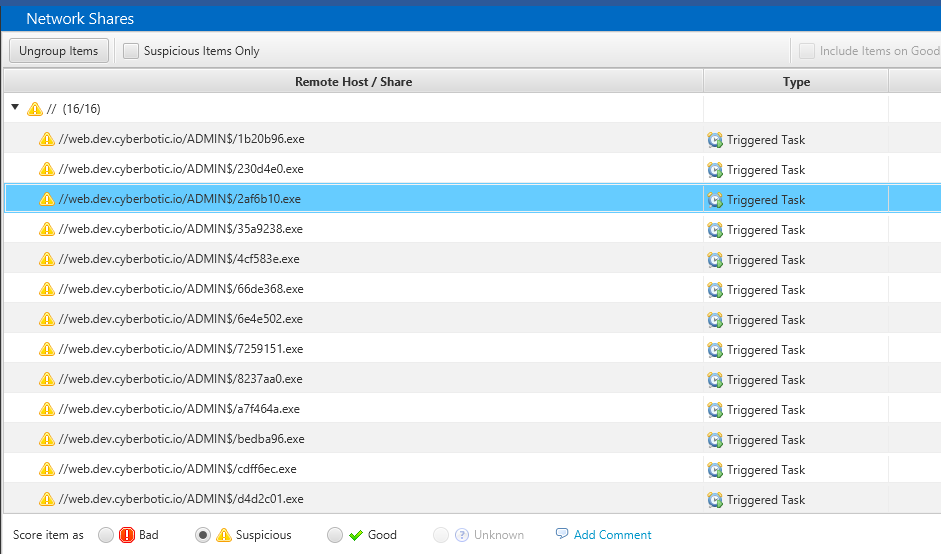This screenshot has height=554, width=941.
Task: Sort by Remote Host / Share column
Action: [x=353, y=82]
